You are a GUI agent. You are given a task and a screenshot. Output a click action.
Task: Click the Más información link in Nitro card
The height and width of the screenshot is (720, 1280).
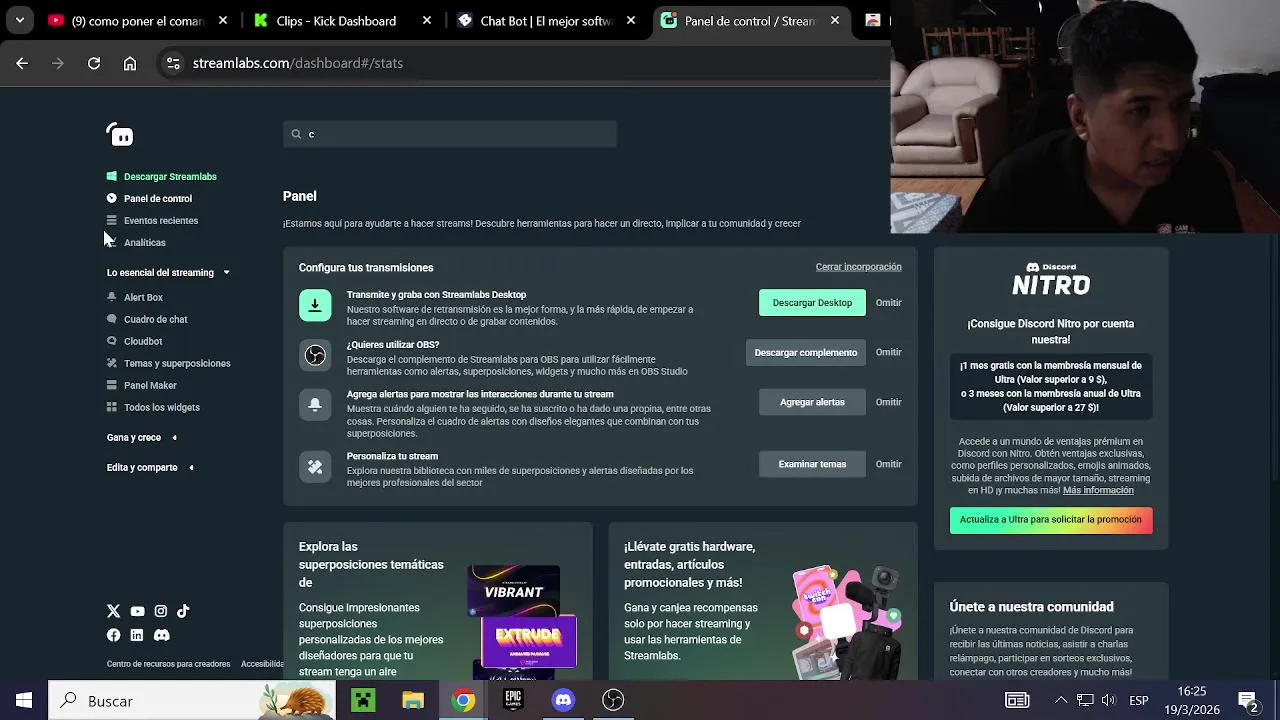[1098, 491]
